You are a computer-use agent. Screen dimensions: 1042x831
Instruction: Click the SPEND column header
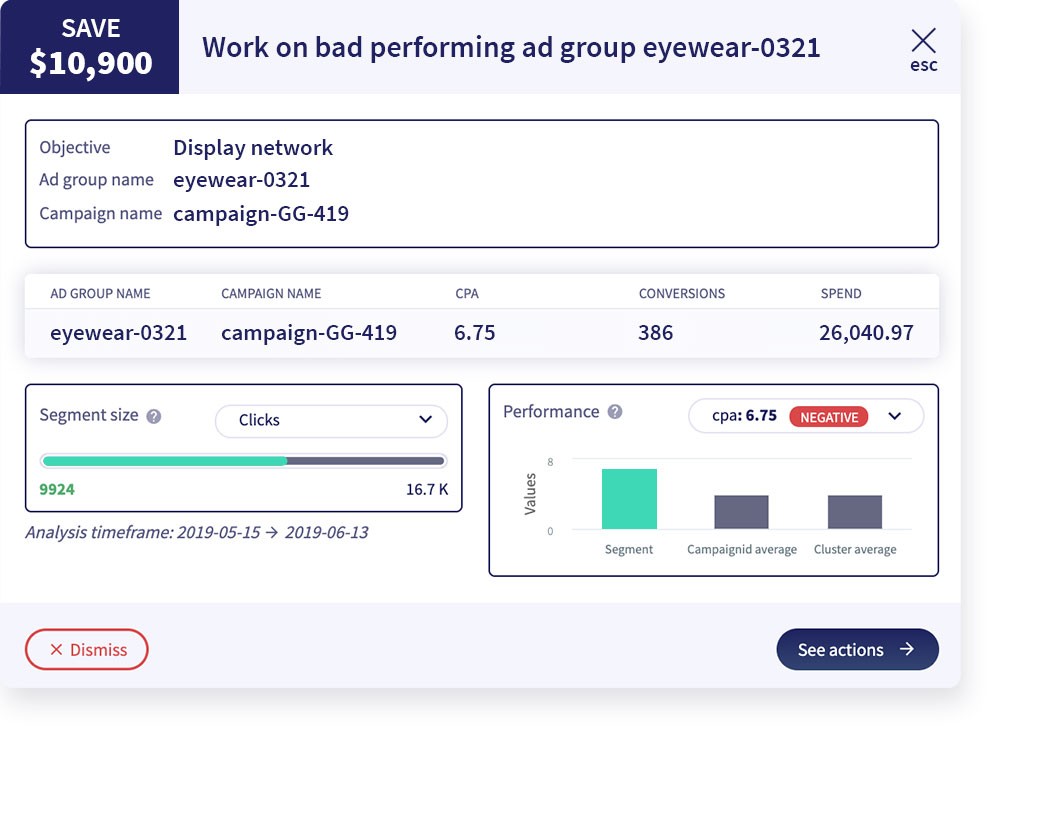pos(841,294)
